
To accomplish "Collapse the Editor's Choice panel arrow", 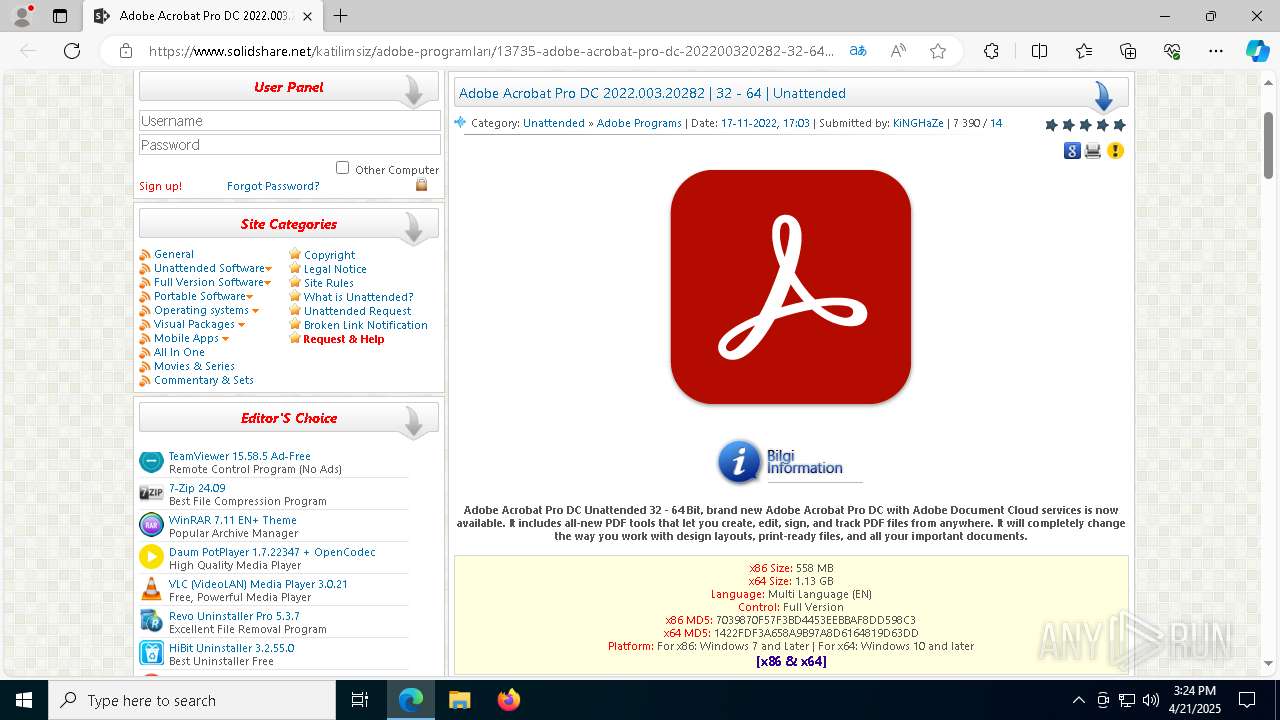I will pos(412,423).
